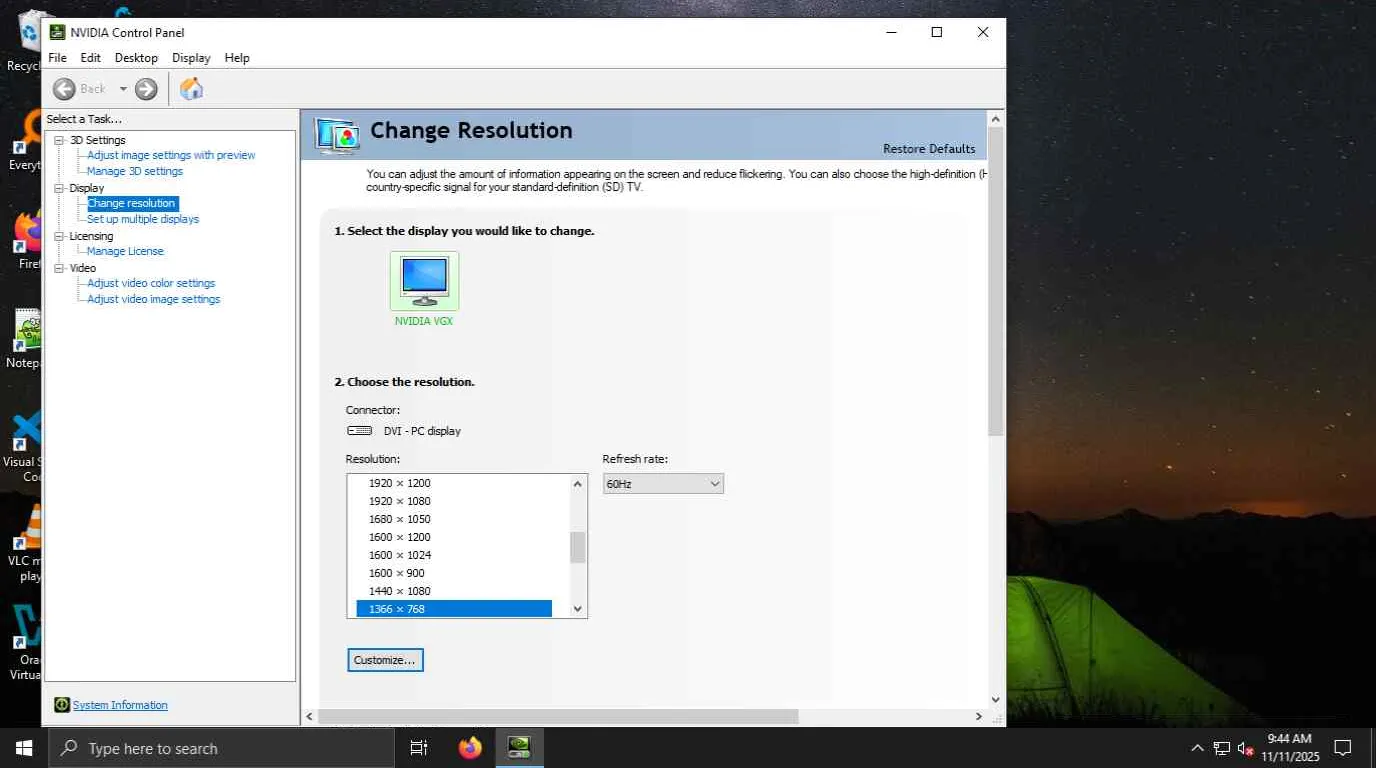Open Adjust image settings with preview
This screenshot has height=768, width=1376.
171,155
